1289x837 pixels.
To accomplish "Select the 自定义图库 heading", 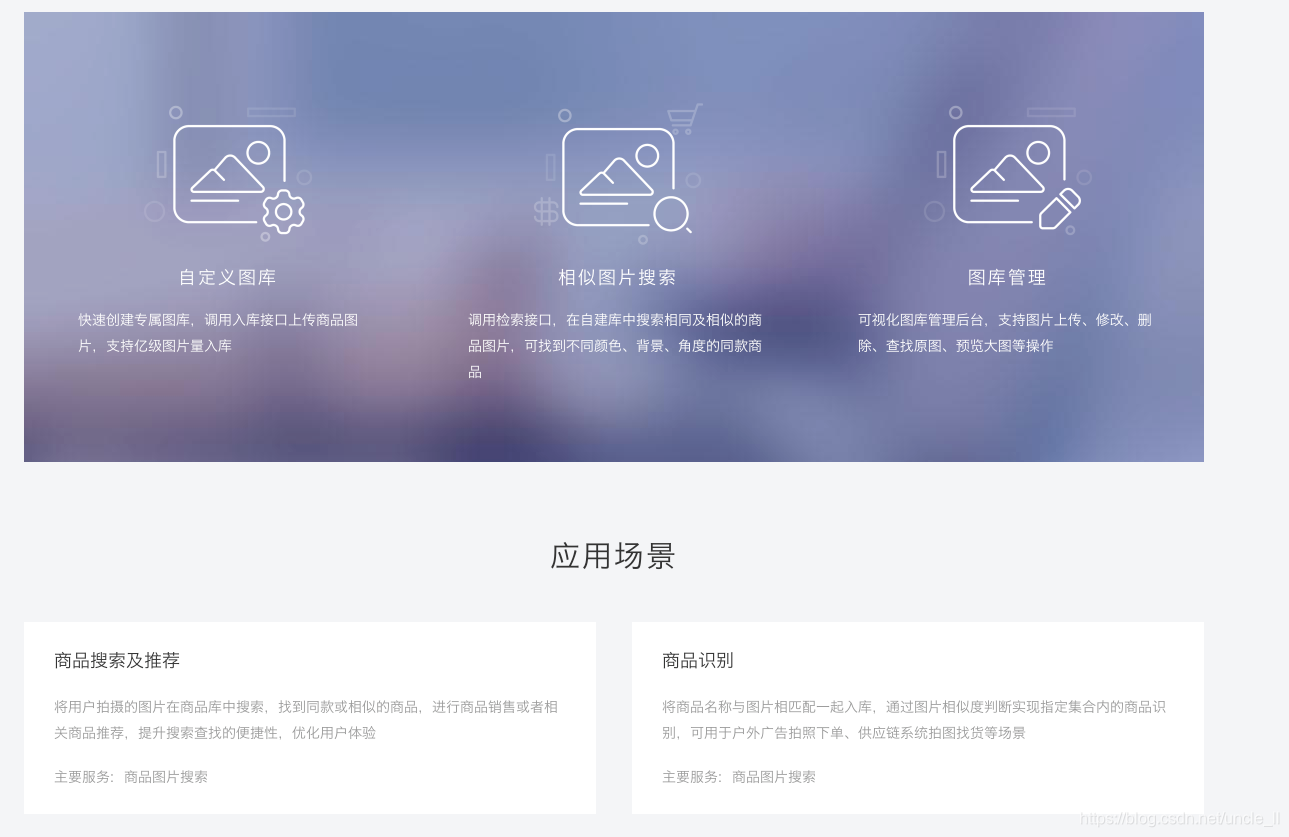I will 228,278.
